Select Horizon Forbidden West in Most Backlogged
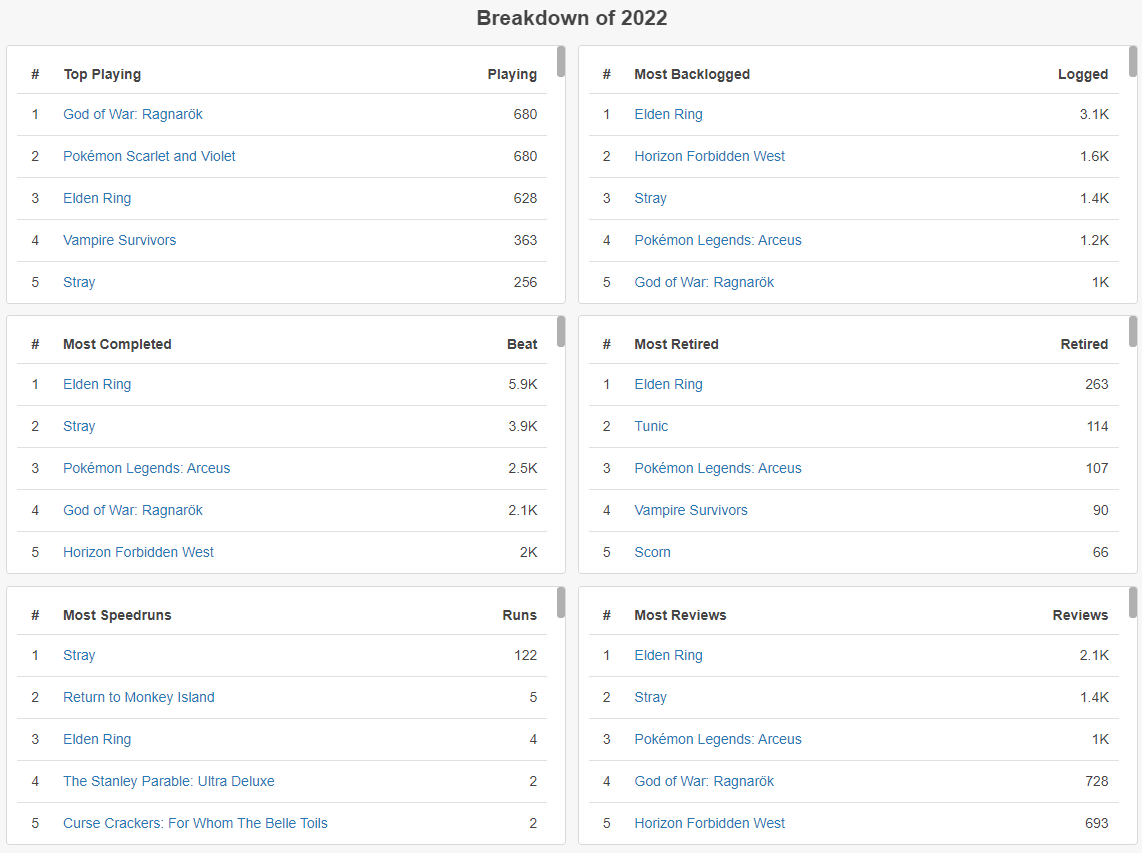The image size is (1142, 853). 709,156
